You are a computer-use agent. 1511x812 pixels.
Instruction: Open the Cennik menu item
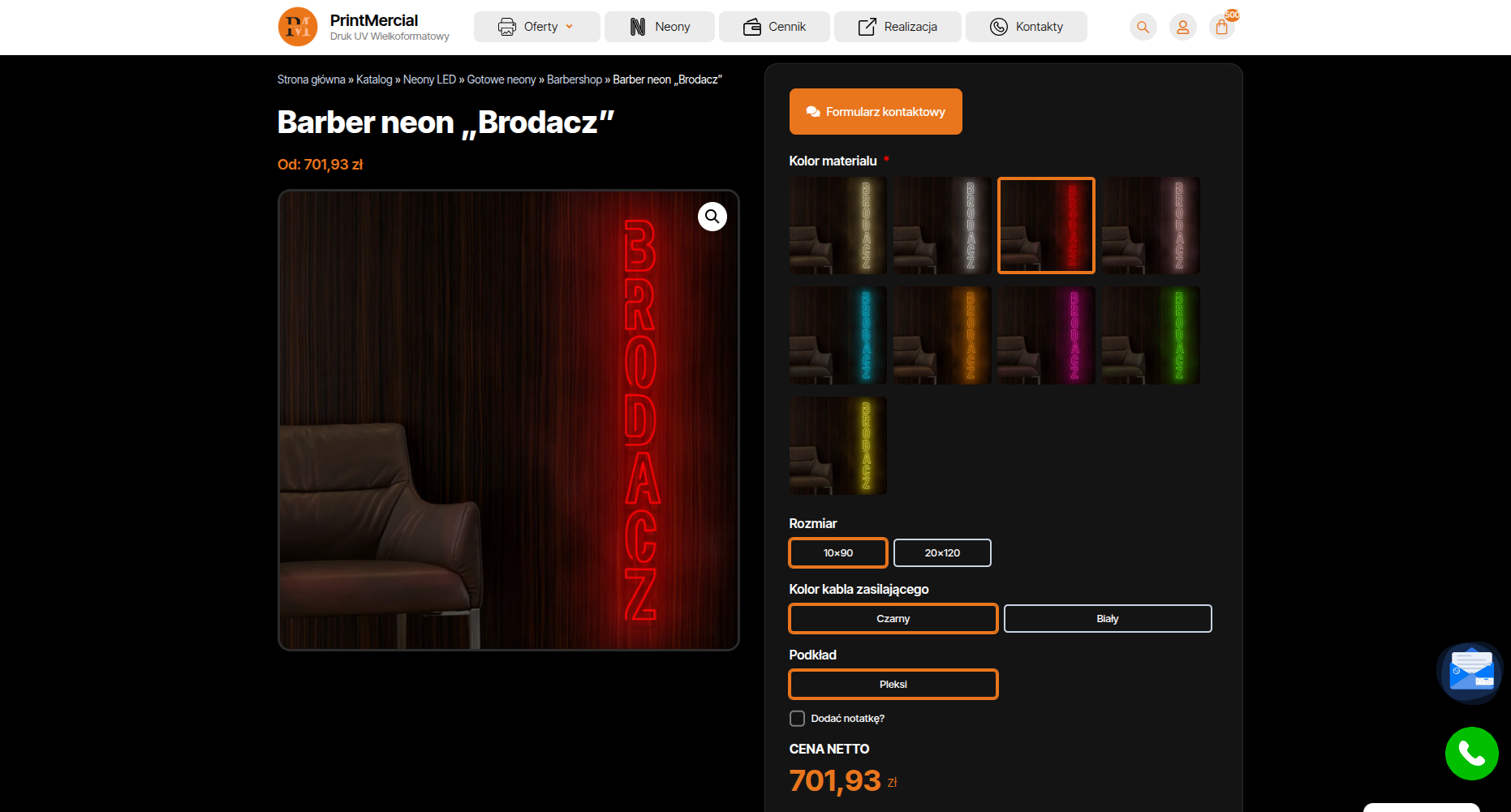click(x=774, y=27)
